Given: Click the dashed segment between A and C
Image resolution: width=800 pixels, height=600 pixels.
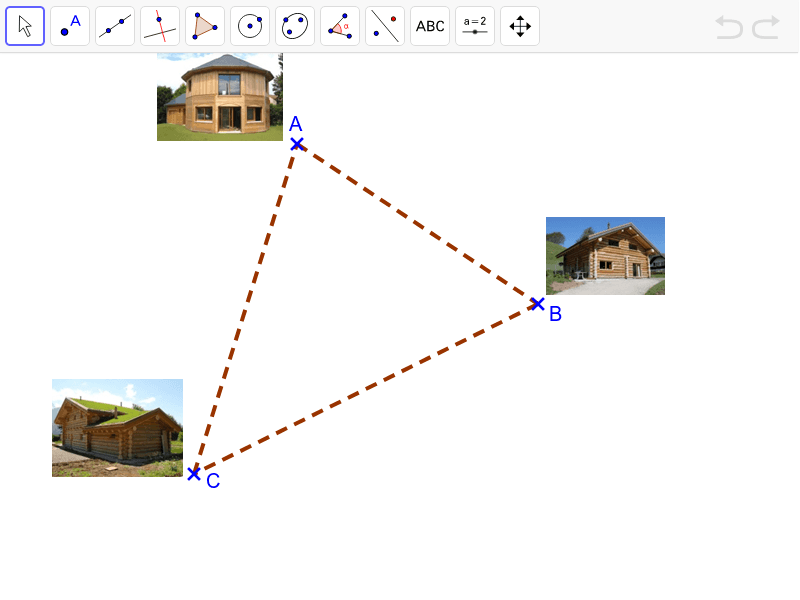Looking at the screenshot, I should tap(245, 309).
